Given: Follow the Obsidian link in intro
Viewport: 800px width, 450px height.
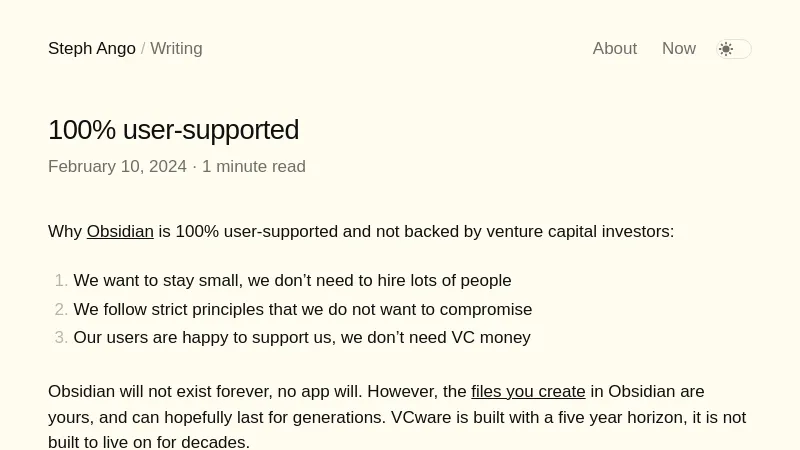Looking at the screenshot, I should pyautogui.click(x=120, y=232).
